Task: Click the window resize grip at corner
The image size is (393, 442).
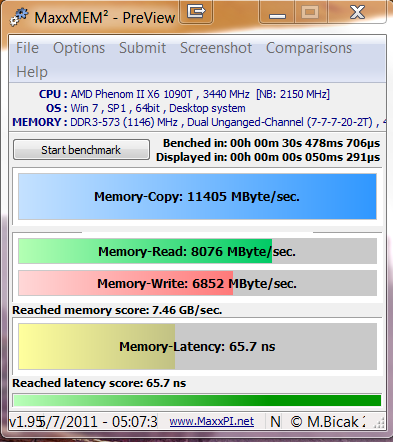Action: [x=379, y=423]
